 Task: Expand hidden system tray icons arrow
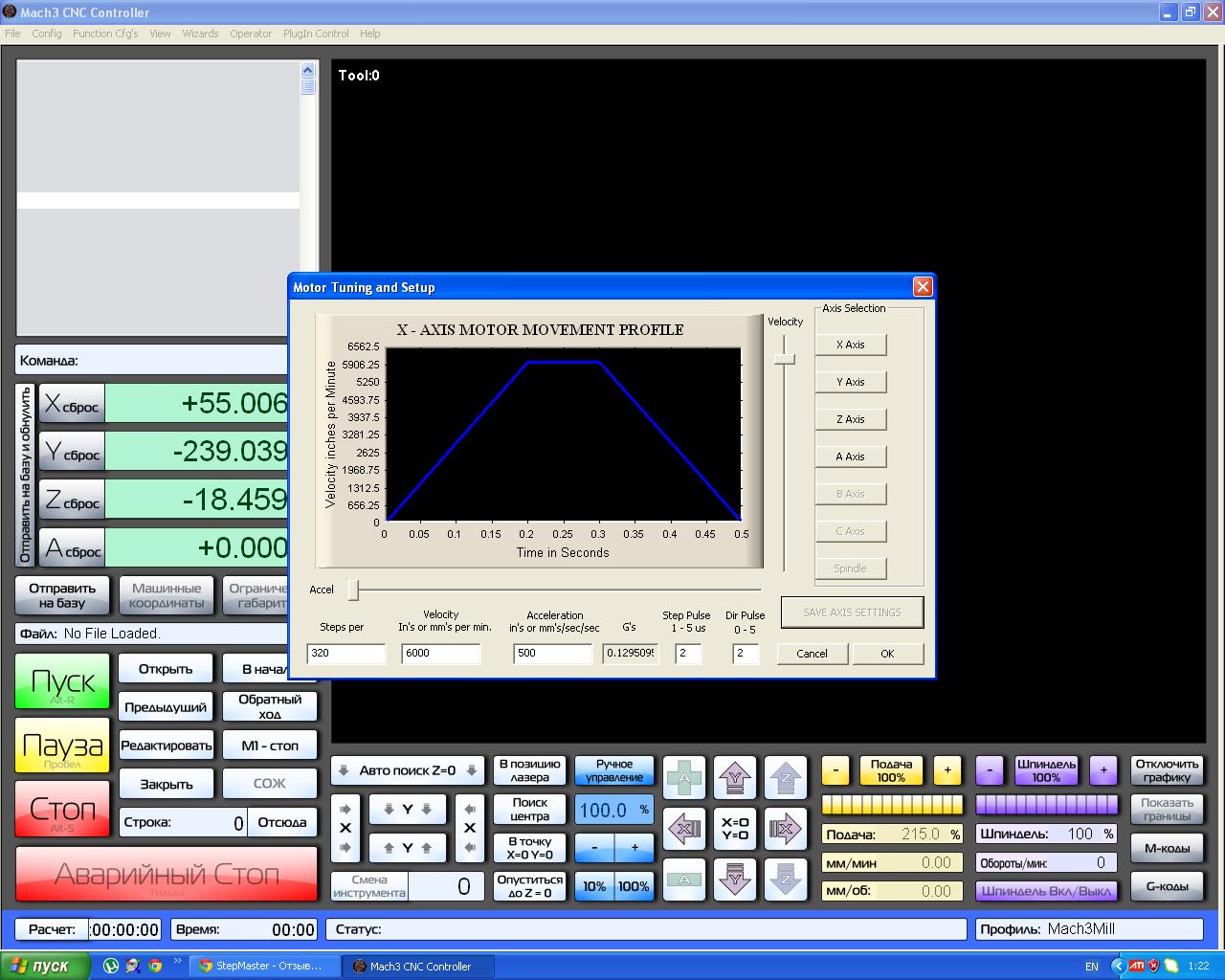click(1117, 967)
